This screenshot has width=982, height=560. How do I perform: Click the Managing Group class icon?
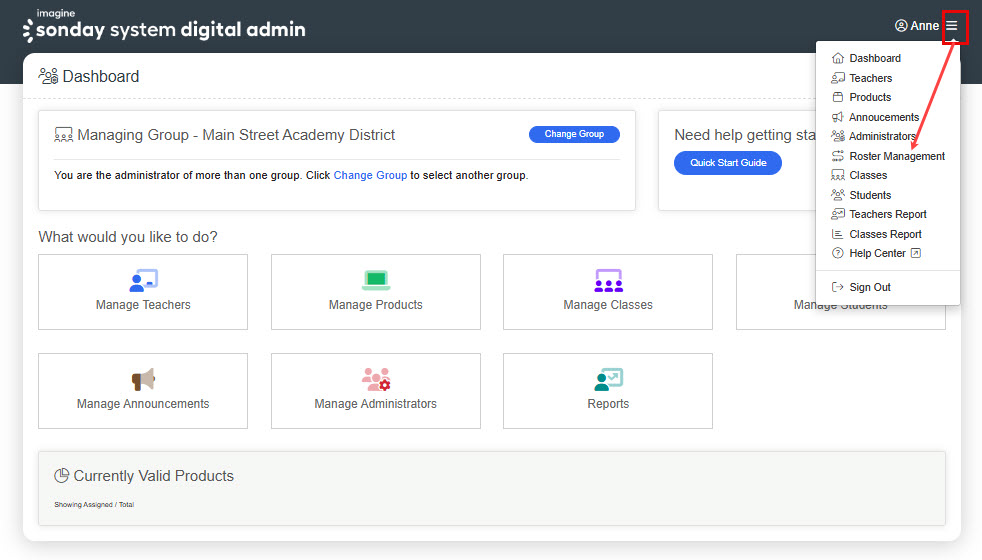63,135
